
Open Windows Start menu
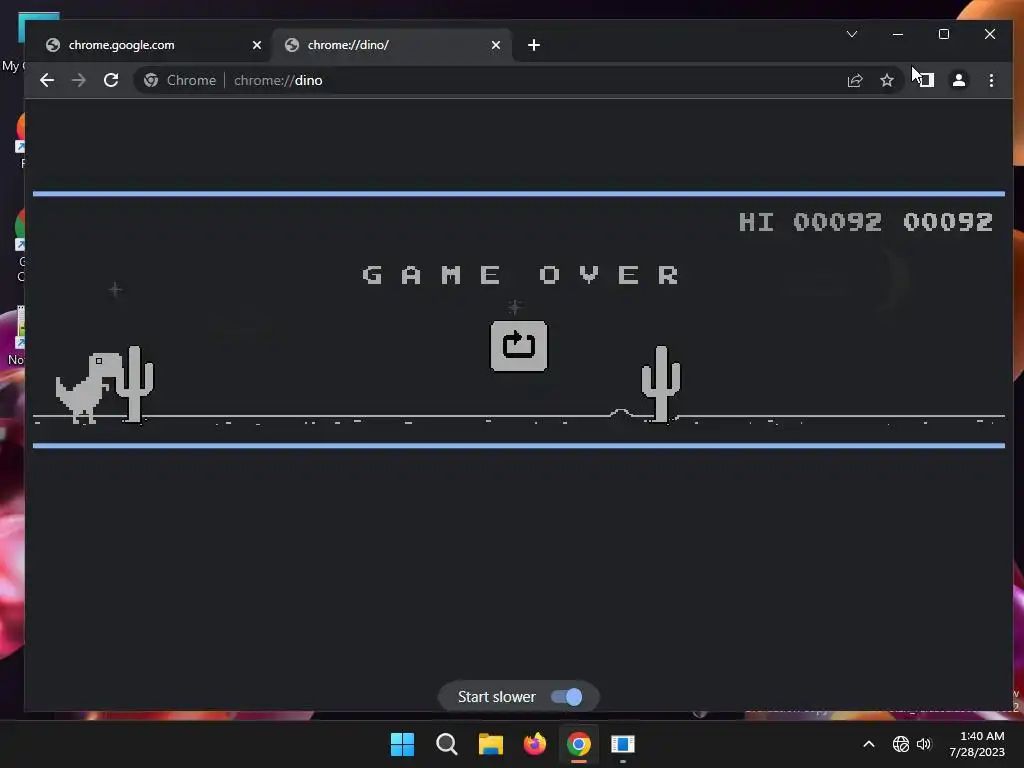[402, 744]
